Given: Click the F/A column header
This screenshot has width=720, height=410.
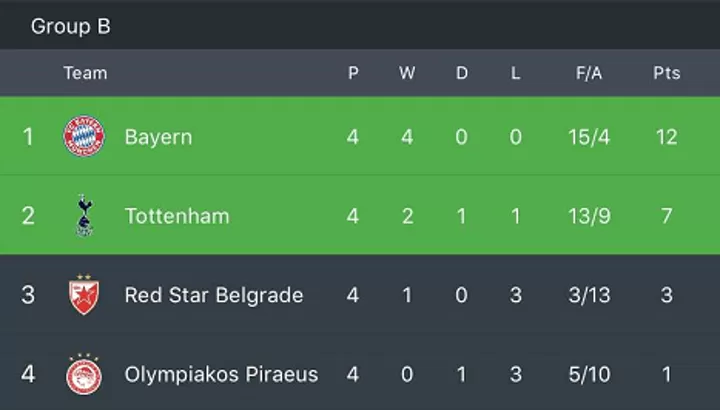Looking at the screenshot, I should click(x=589, y=73).
